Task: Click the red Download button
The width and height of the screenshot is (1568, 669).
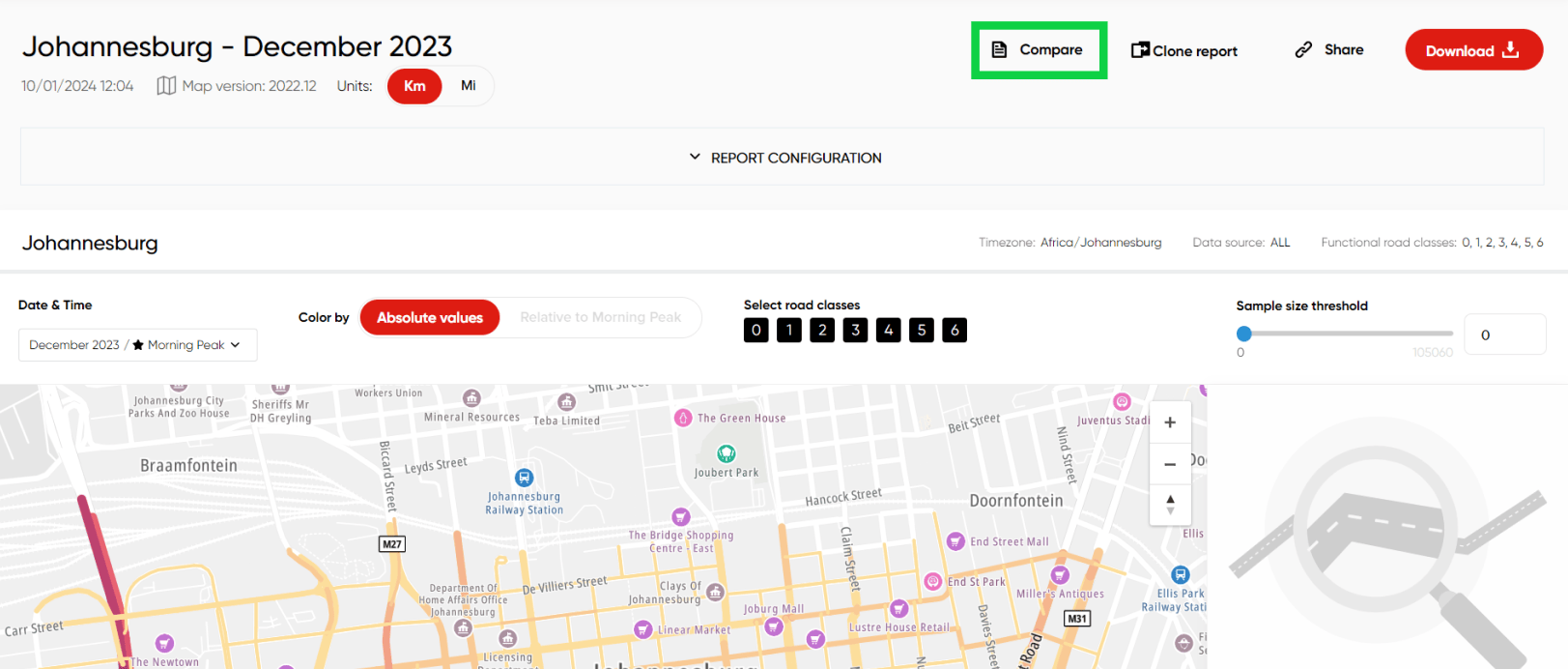Action: (1472, 50)
